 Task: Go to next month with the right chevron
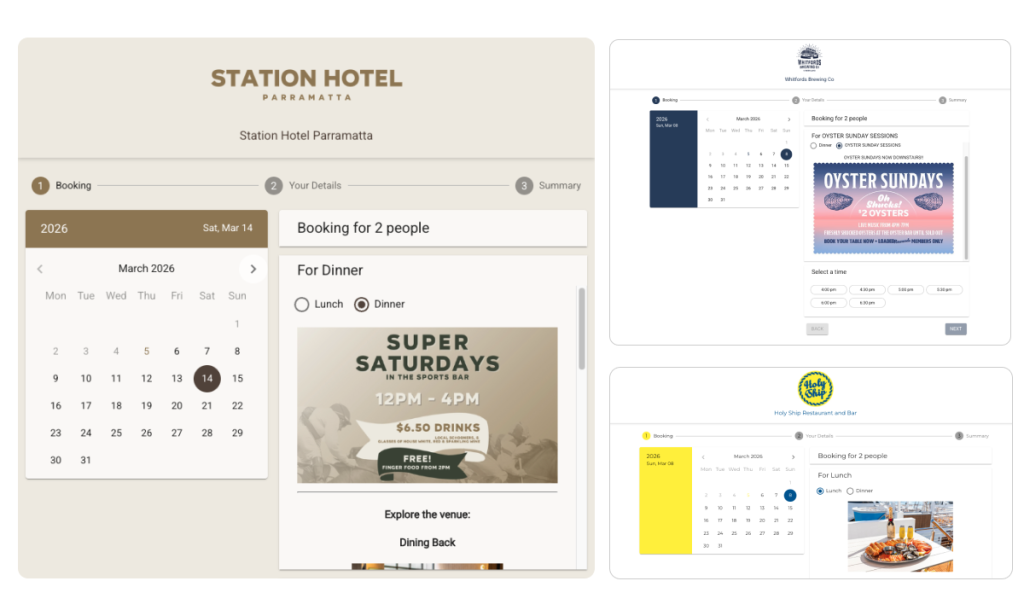click(x=253, y=268)
